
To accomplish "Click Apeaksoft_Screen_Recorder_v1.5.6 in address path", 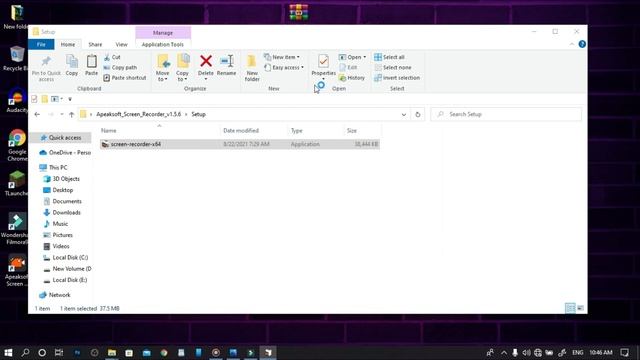I will point(138,114).
